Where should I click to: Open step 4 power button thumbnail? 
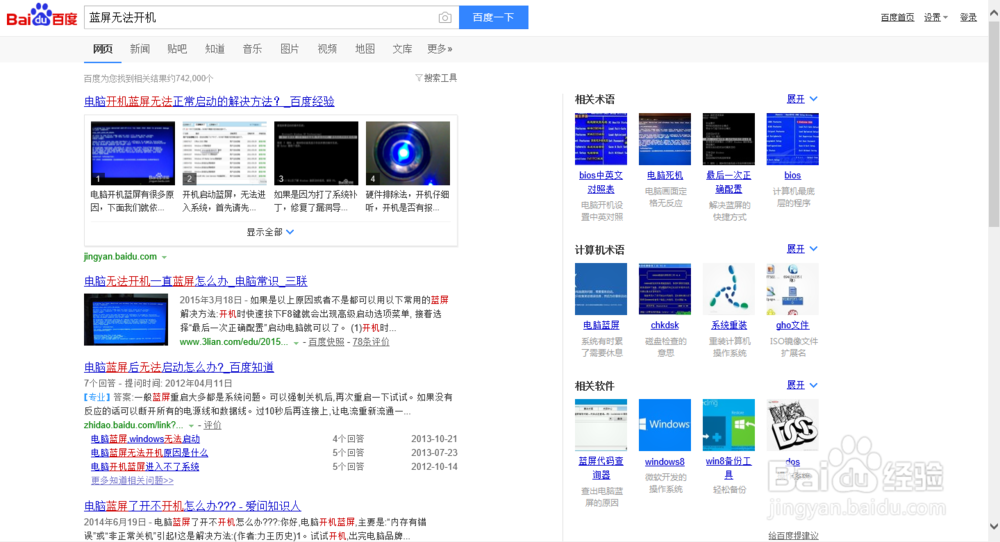[408, 153]
